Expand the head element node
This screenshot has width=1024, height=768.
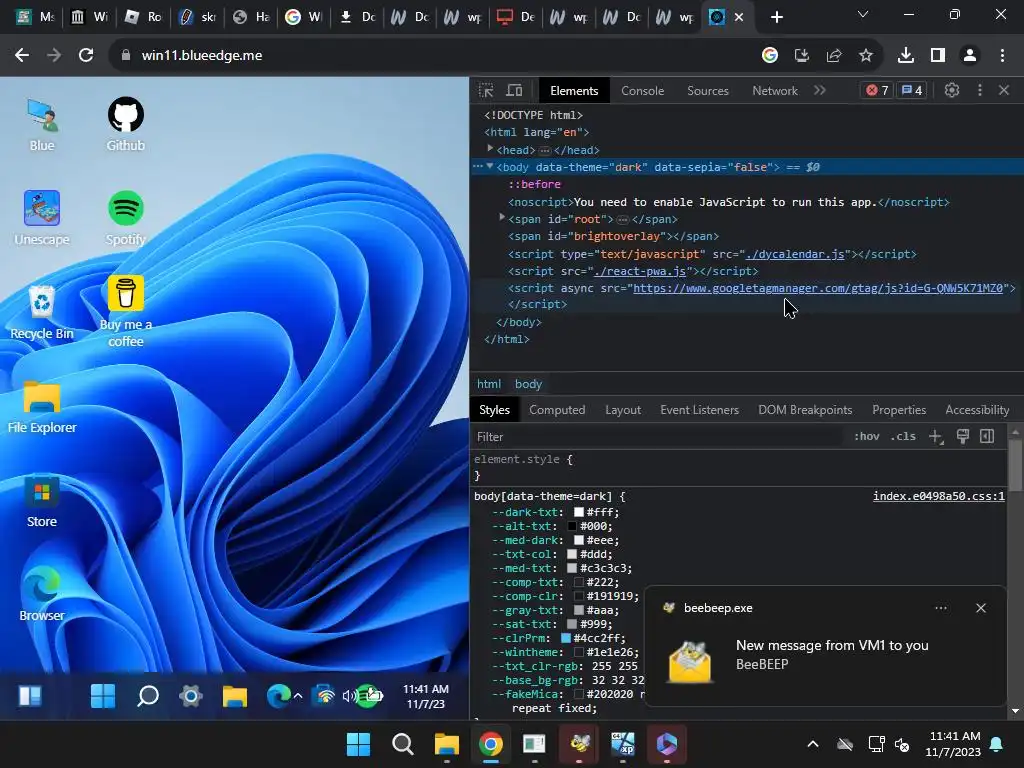pos(490,149)
